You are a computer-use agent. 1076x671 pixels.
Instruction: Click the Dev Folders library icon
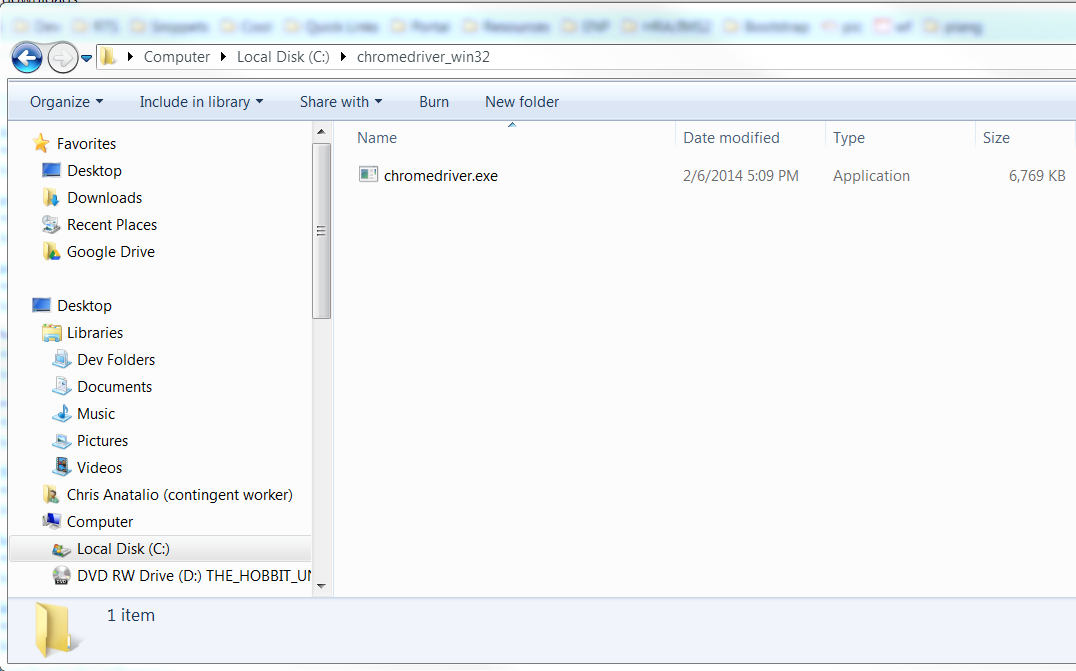[62, 359]
